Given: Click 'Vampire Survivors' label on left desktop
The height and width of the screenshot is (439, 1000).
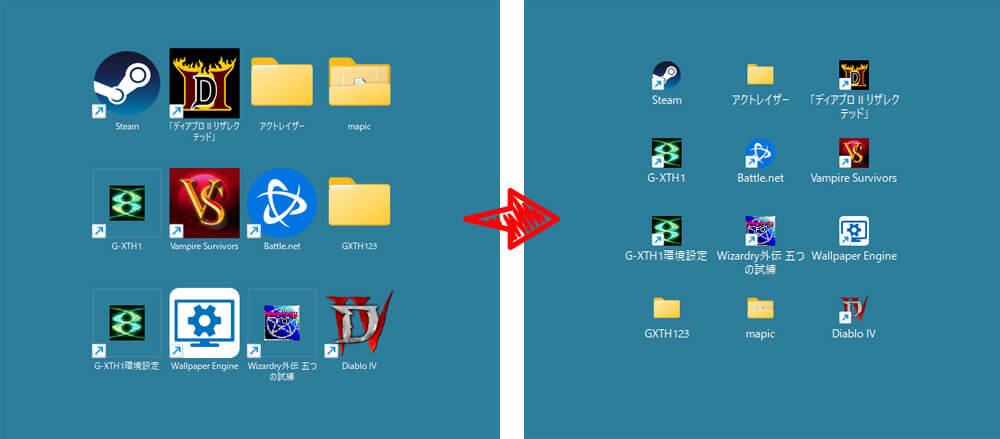Looking at the screenshot, I should (204, 246).
